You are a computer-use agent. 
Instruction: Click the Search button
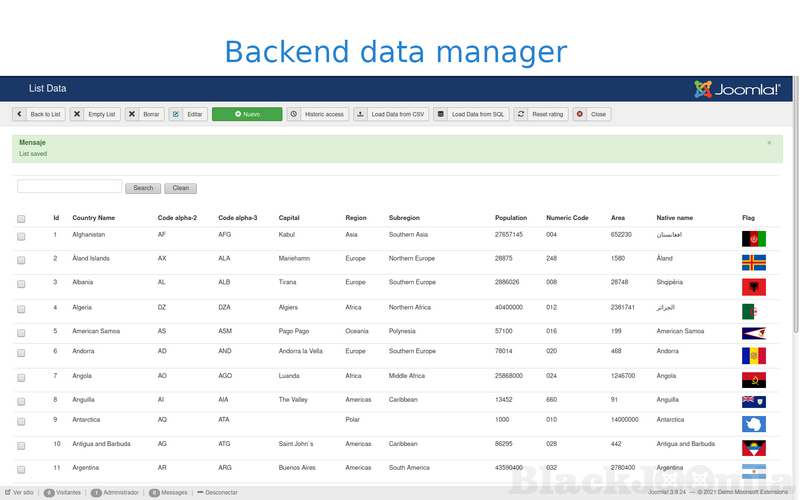coord(143,188)
